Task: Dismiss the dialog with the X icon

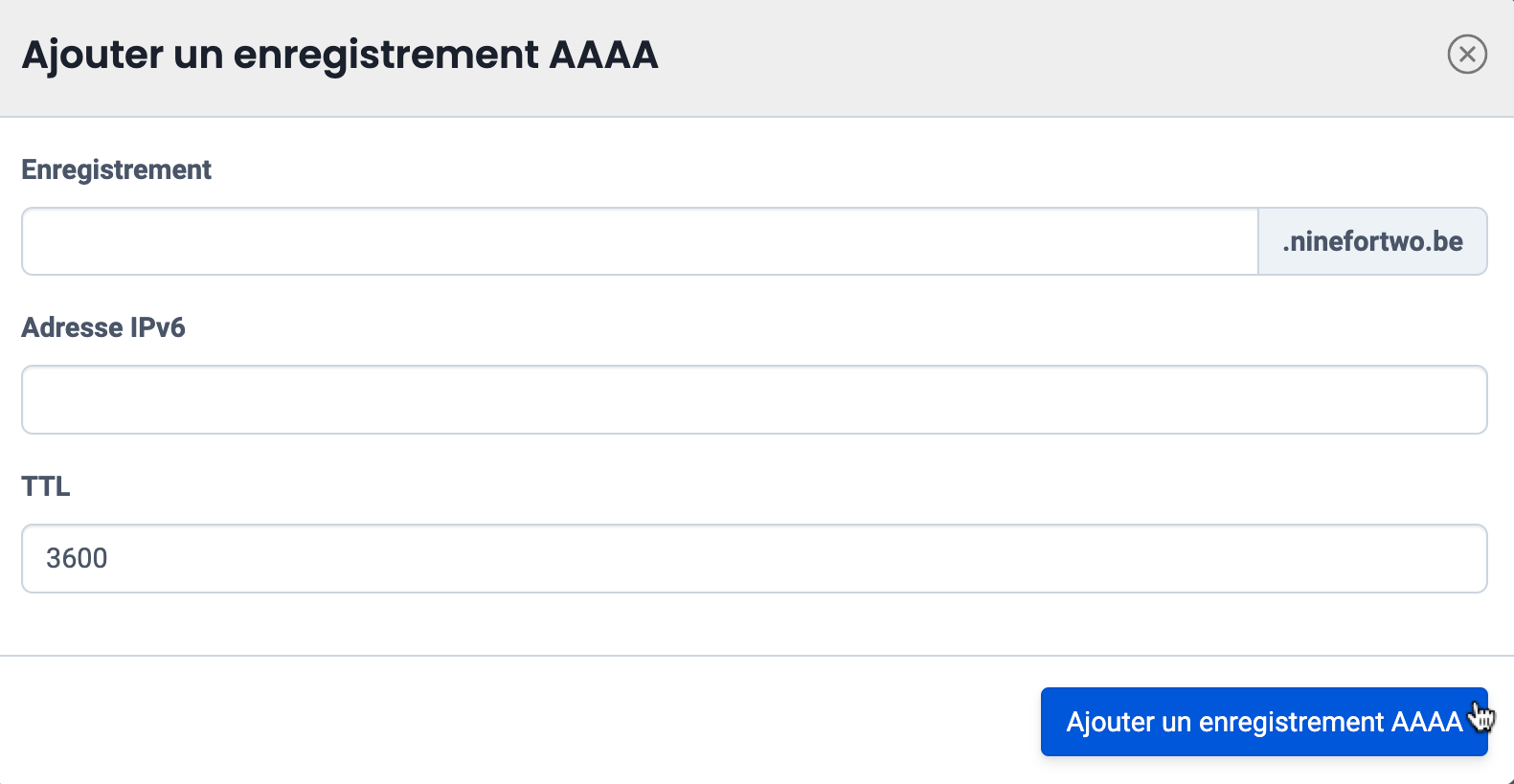Action: tap(1466, 55)
